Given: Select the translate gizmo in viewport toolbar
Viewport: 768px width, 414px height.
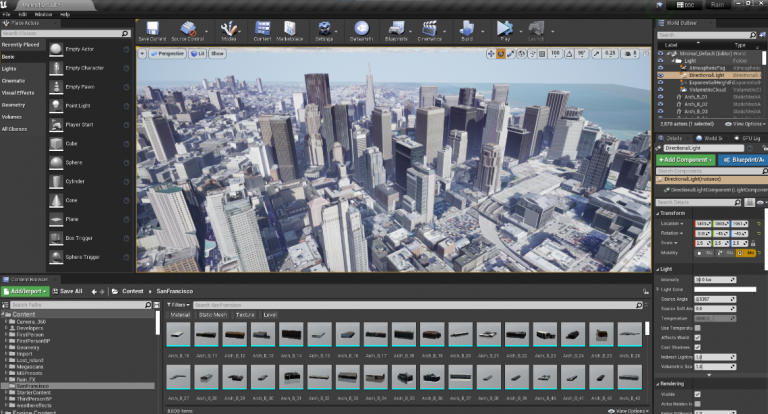Looking at the screenshot, I should point(491,54).
